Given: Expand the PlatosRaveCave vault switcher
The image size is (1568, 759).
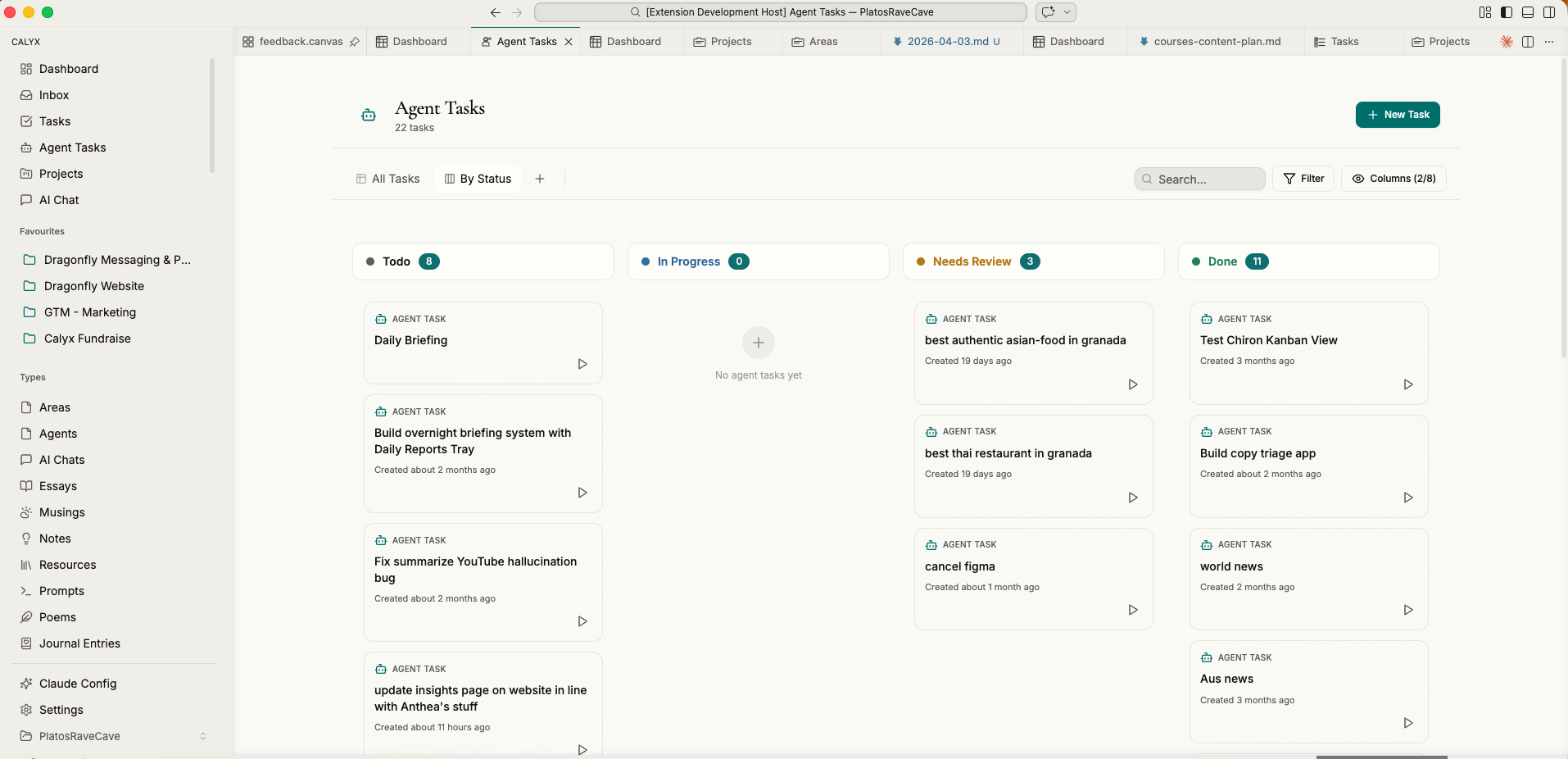Looking at the screenshot, I should pos(203,736).
